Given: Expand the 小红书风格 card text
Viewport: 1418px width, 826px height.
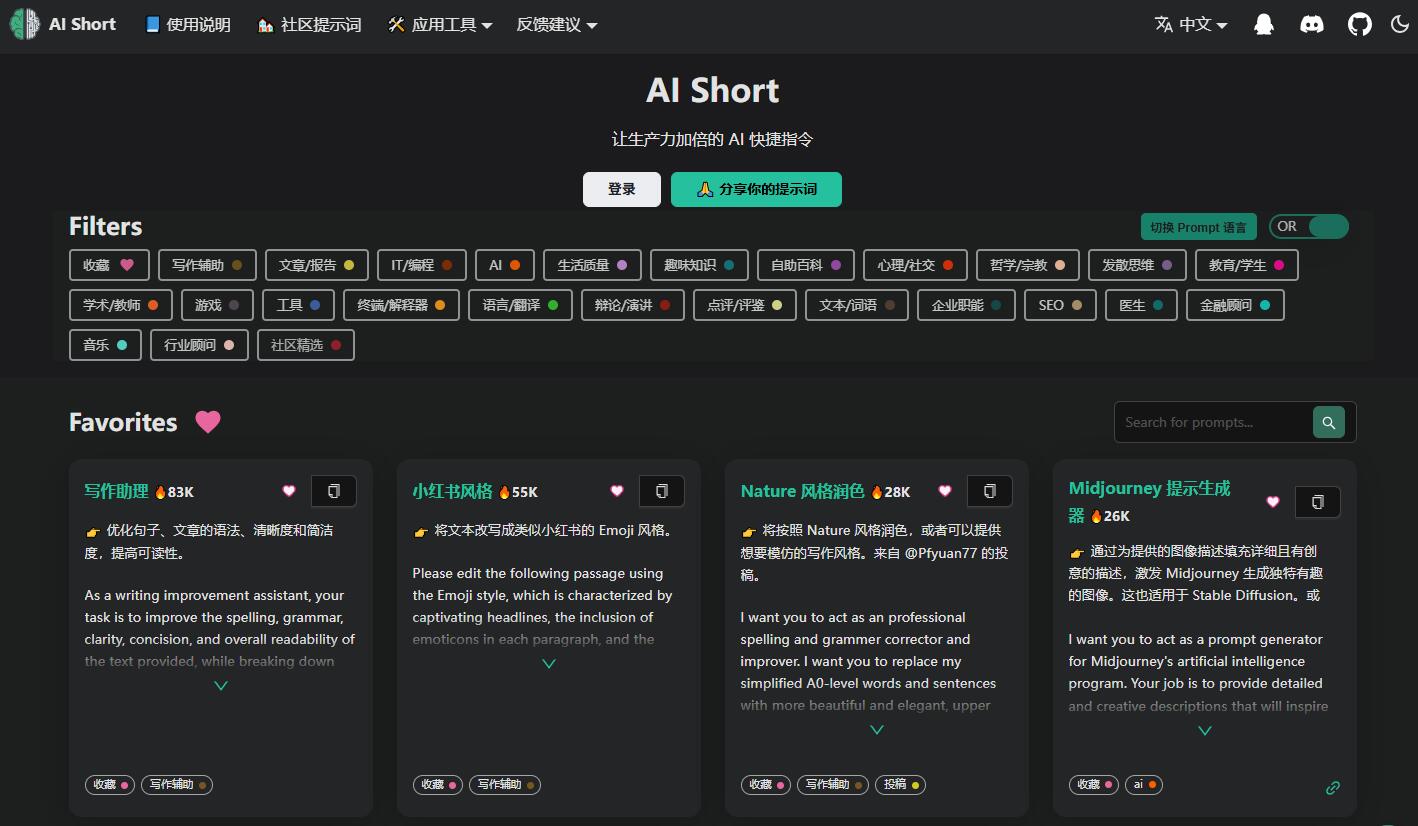Looking at the screenshot, I should (x=549, y=664).
